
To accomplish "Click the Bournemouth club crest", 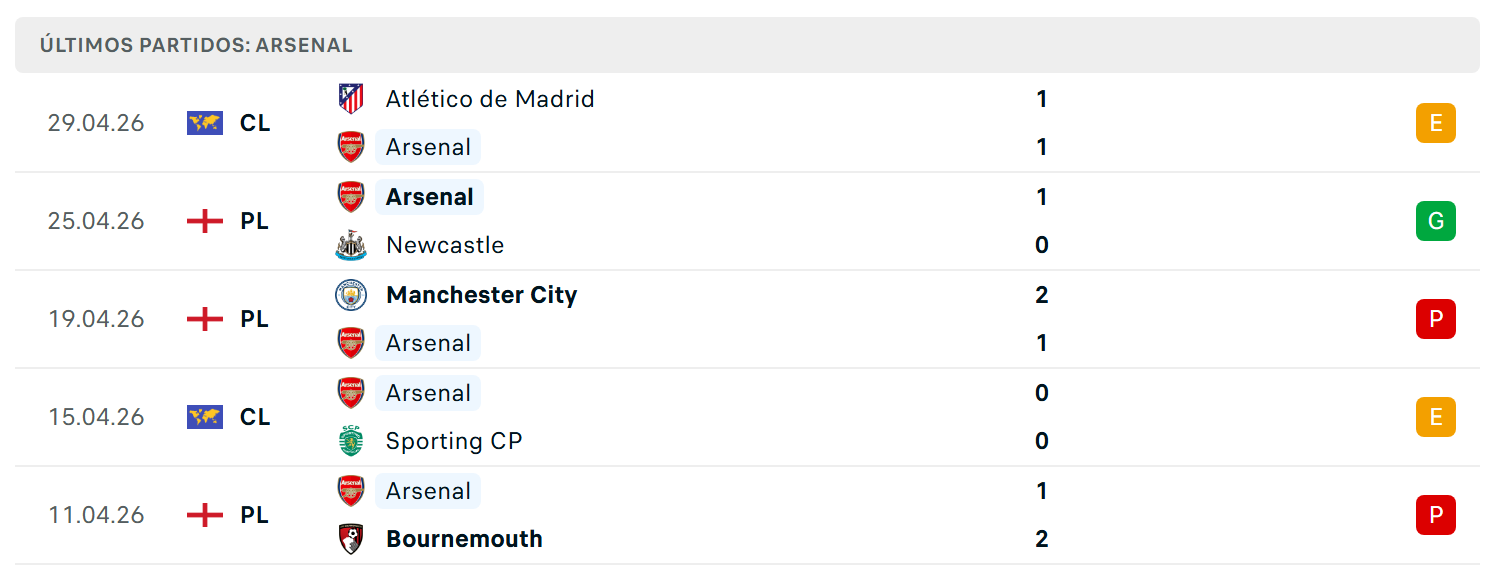I will (x=351, y=539).
